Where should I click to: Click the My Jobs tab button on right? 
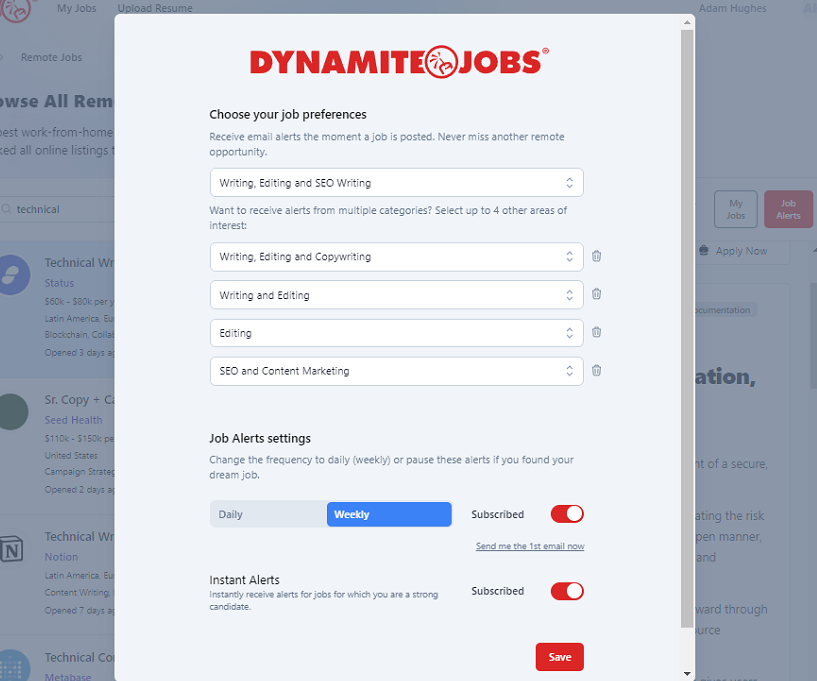[x=736, y=209]
